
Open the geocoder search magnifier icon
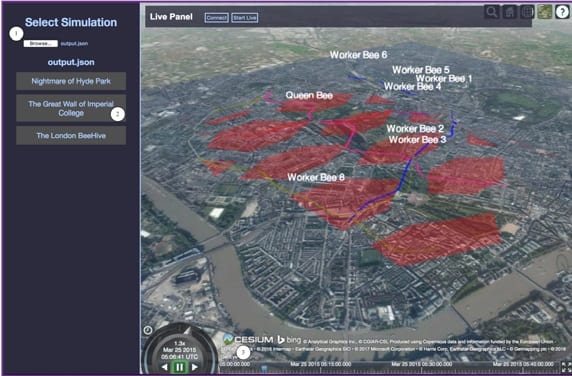pyautogui.click(x=492, y=12)
